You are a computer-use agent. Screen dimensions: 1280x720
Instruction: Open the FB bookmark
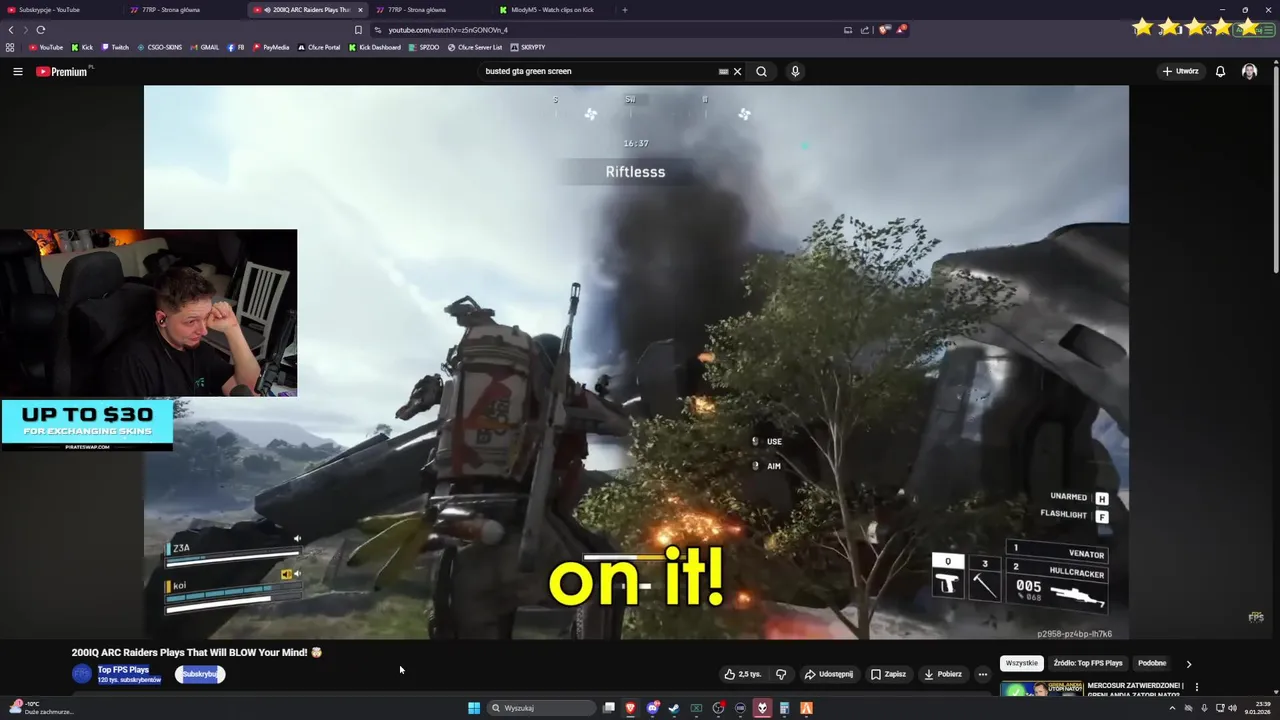click(236, 47)
